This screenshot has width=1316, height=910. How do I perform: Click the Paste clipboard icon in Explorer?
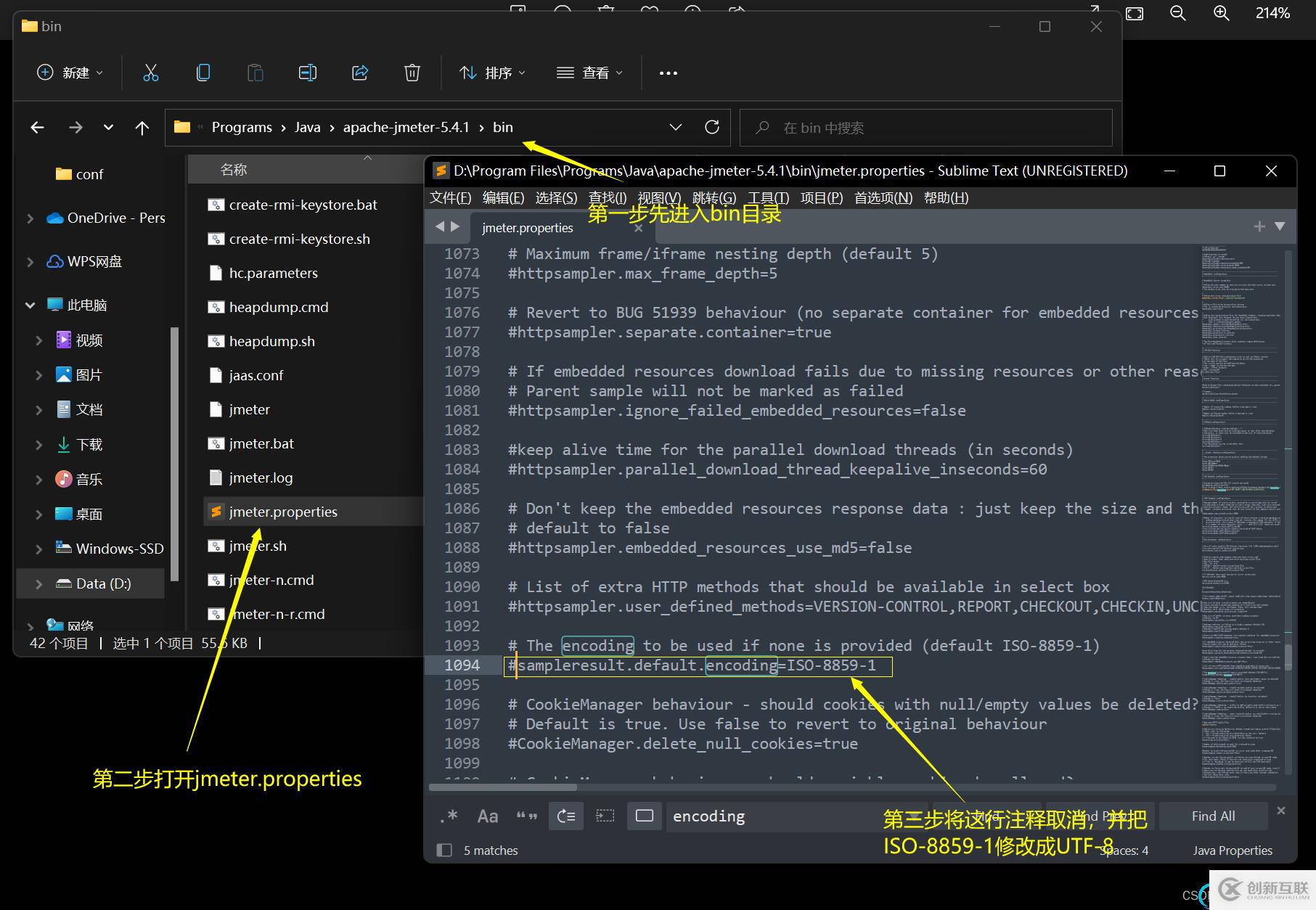(255, 73)
